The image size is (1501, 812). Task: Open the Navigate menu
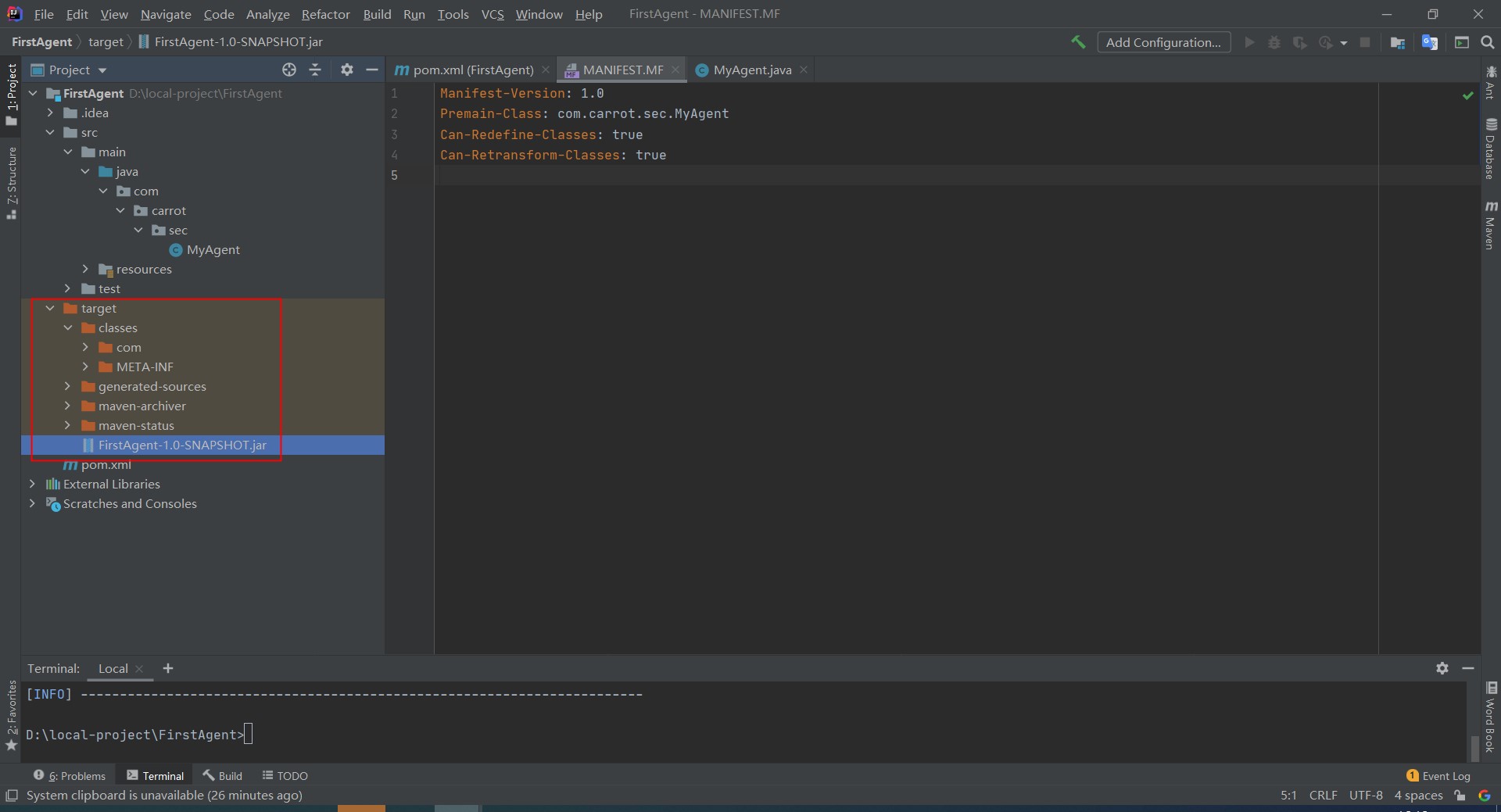[166, 14]
